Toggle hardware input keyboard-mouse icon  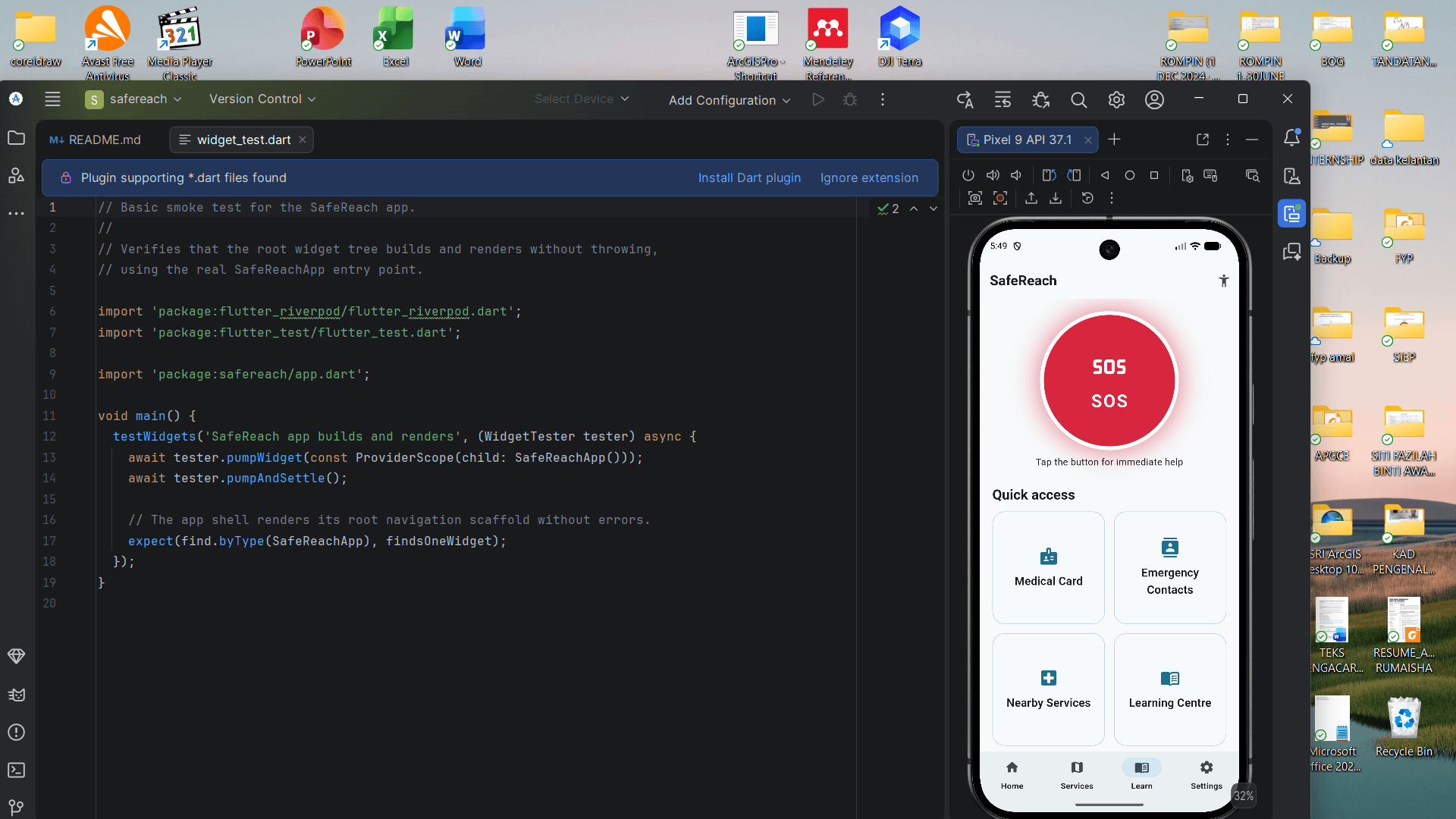click(1211, 176)
